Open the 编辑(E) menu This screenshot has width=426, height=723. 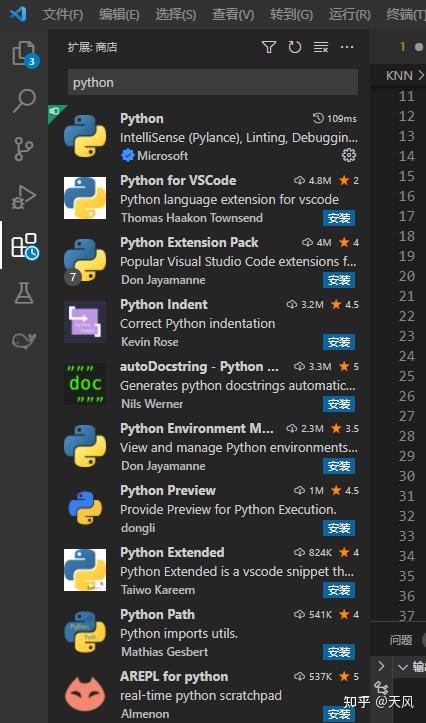pyautogui.click(x=119, y=15)
